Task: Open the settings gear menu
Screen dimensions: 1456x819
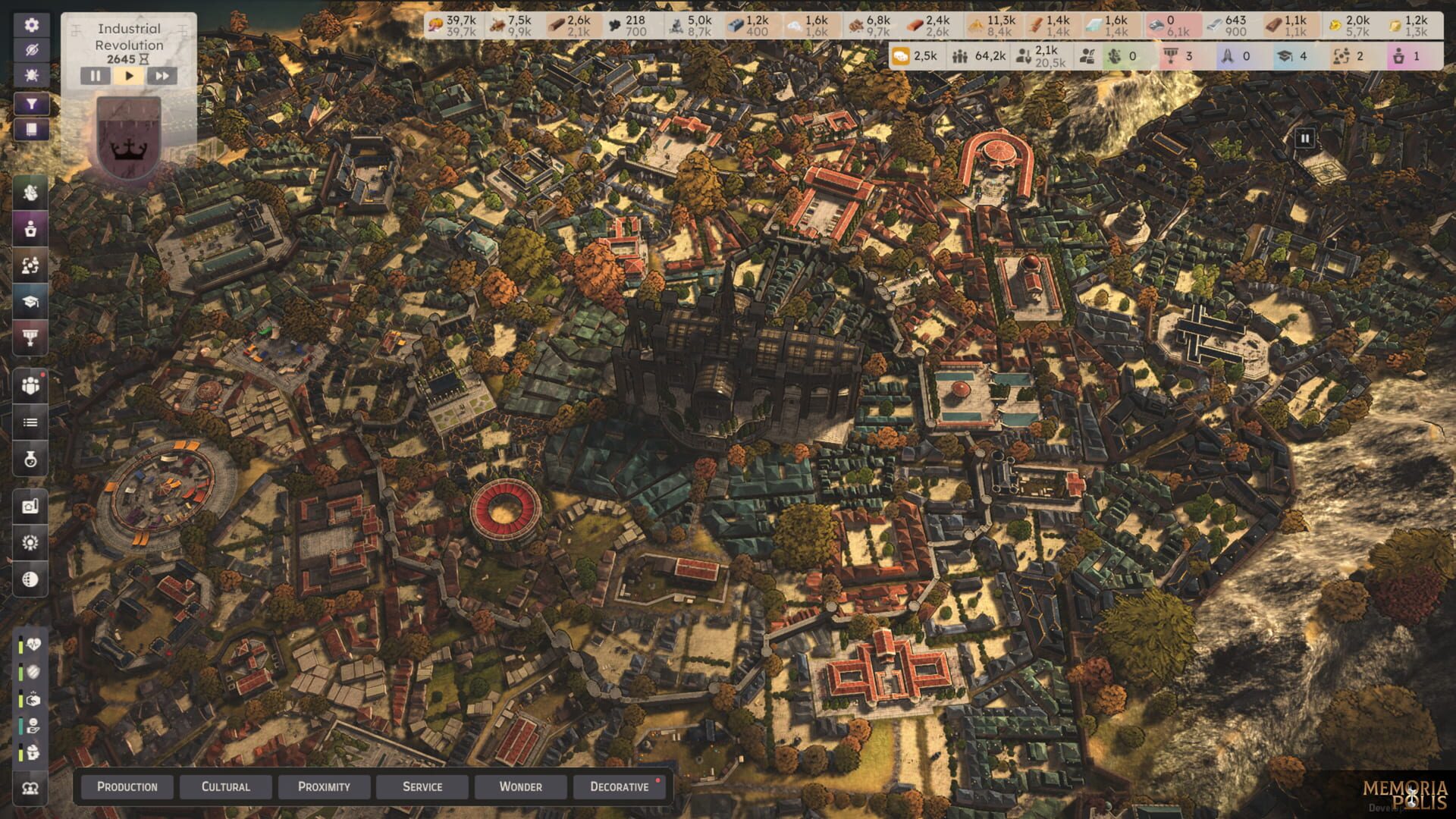Action: click(31, 25)
